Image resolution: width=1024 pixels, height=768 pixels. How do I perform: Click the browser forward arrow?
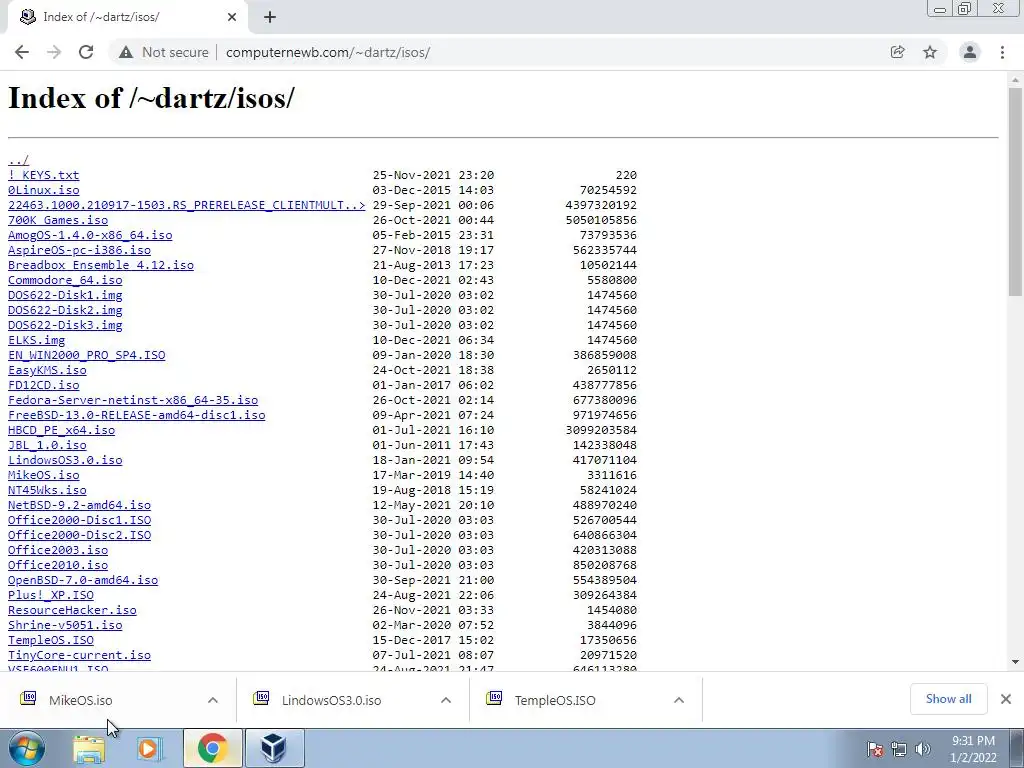click(x=54, y=52)
